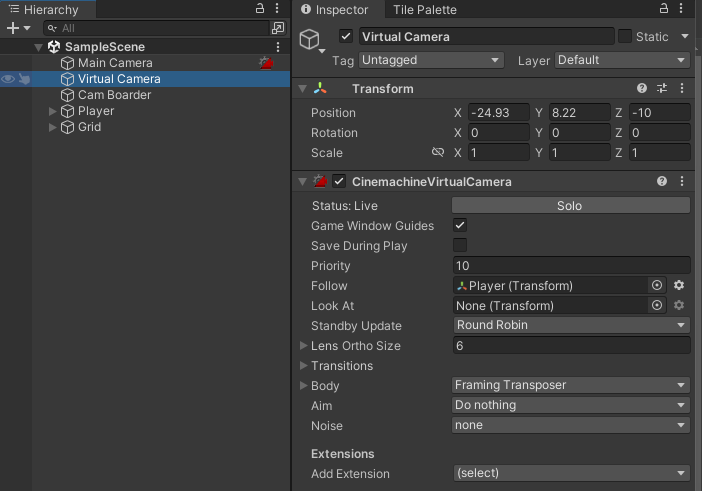The height and width of the screenshot is (491, 702).
Task: Click the Position Y field
Action: [579, 113]
